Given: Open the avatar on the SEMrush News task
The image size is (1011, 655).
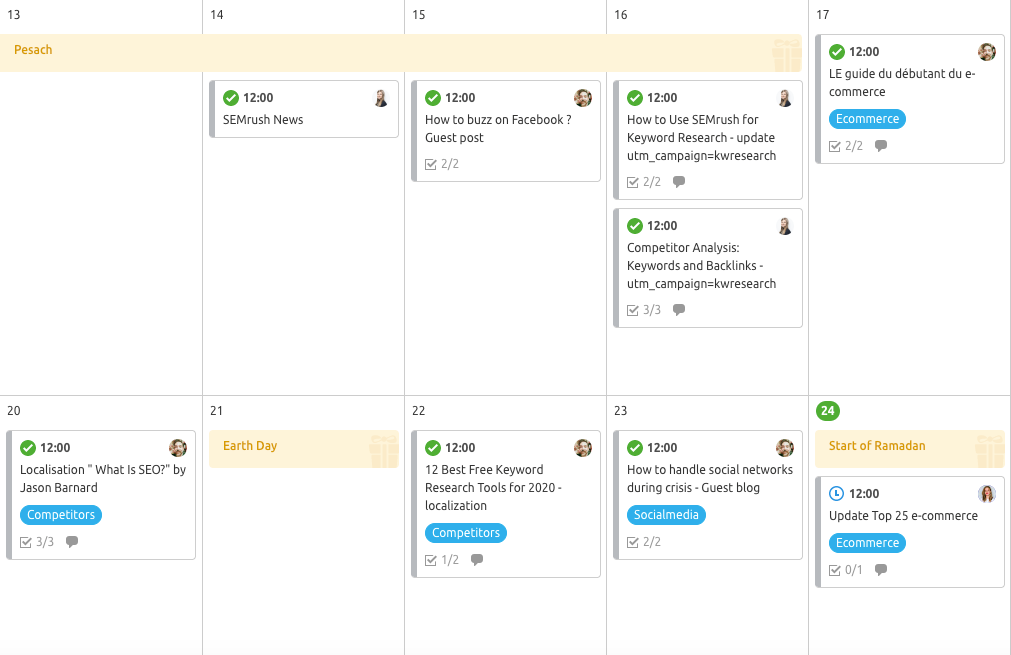Looking at the screenshot, I should (380, 97).
